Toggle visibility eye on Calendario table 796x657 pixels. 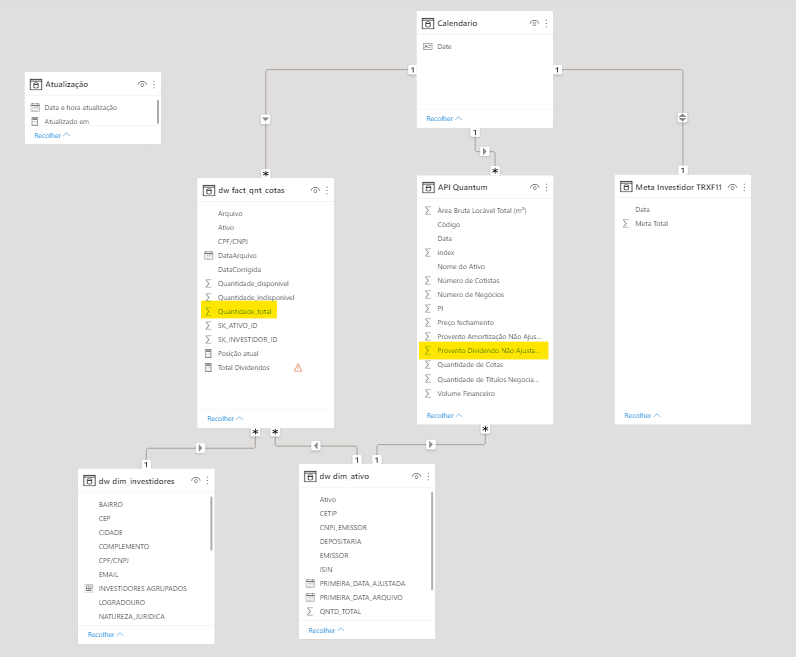(x=534, y=23)
